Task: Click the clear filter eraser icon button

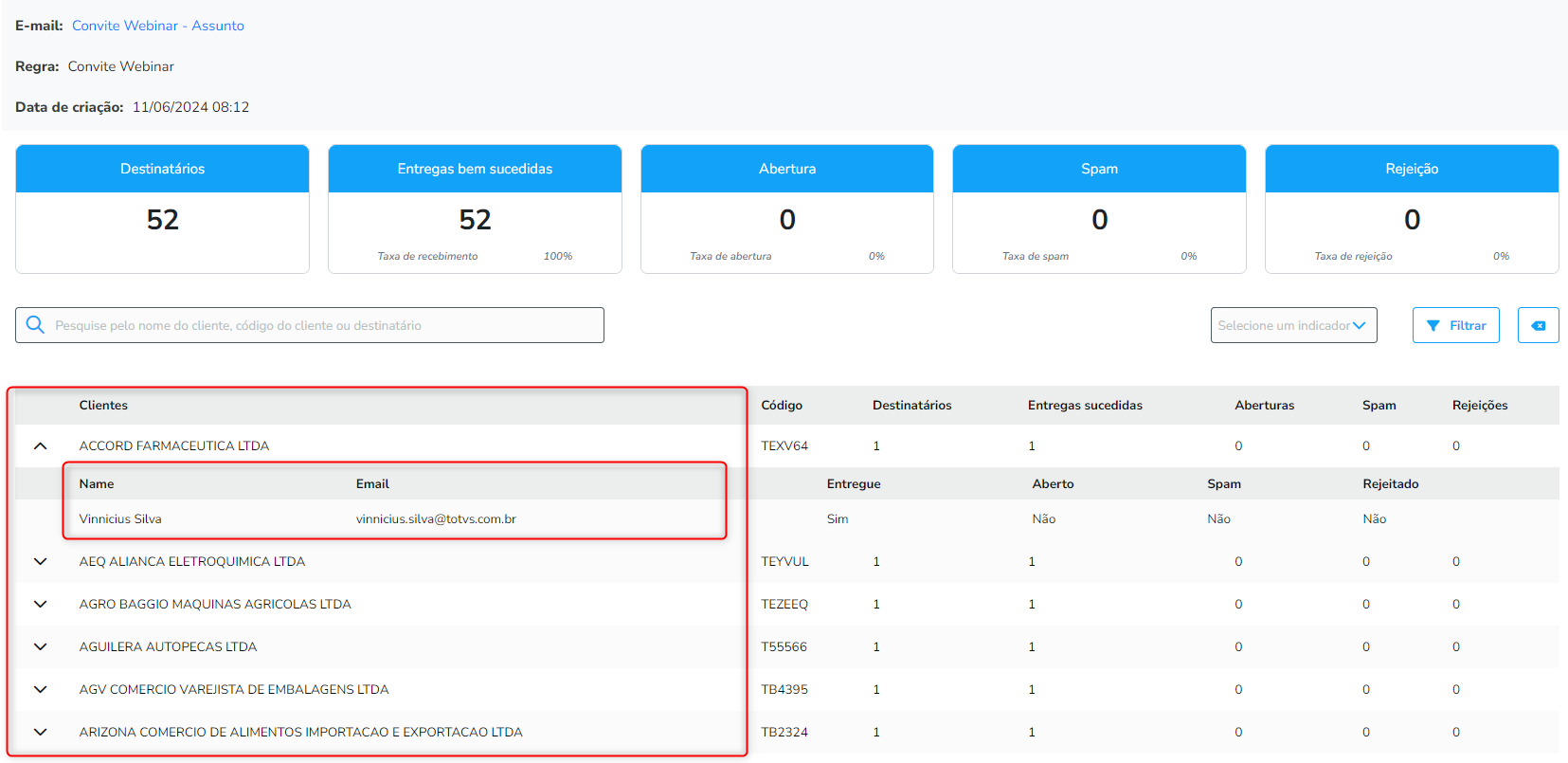Action: (x=1538, y=325)
